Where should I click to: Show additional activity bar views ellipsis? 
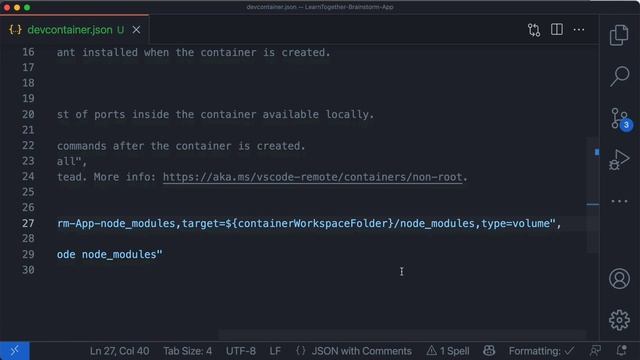[619, 201]
